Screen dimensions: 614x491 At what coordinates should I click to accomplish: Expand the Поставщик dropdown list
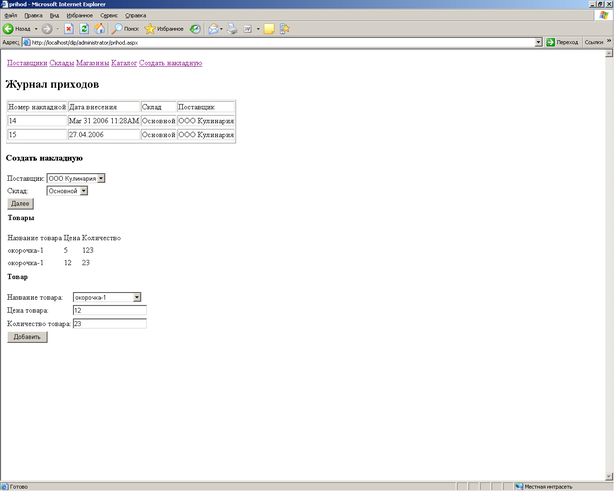(101, 178)
